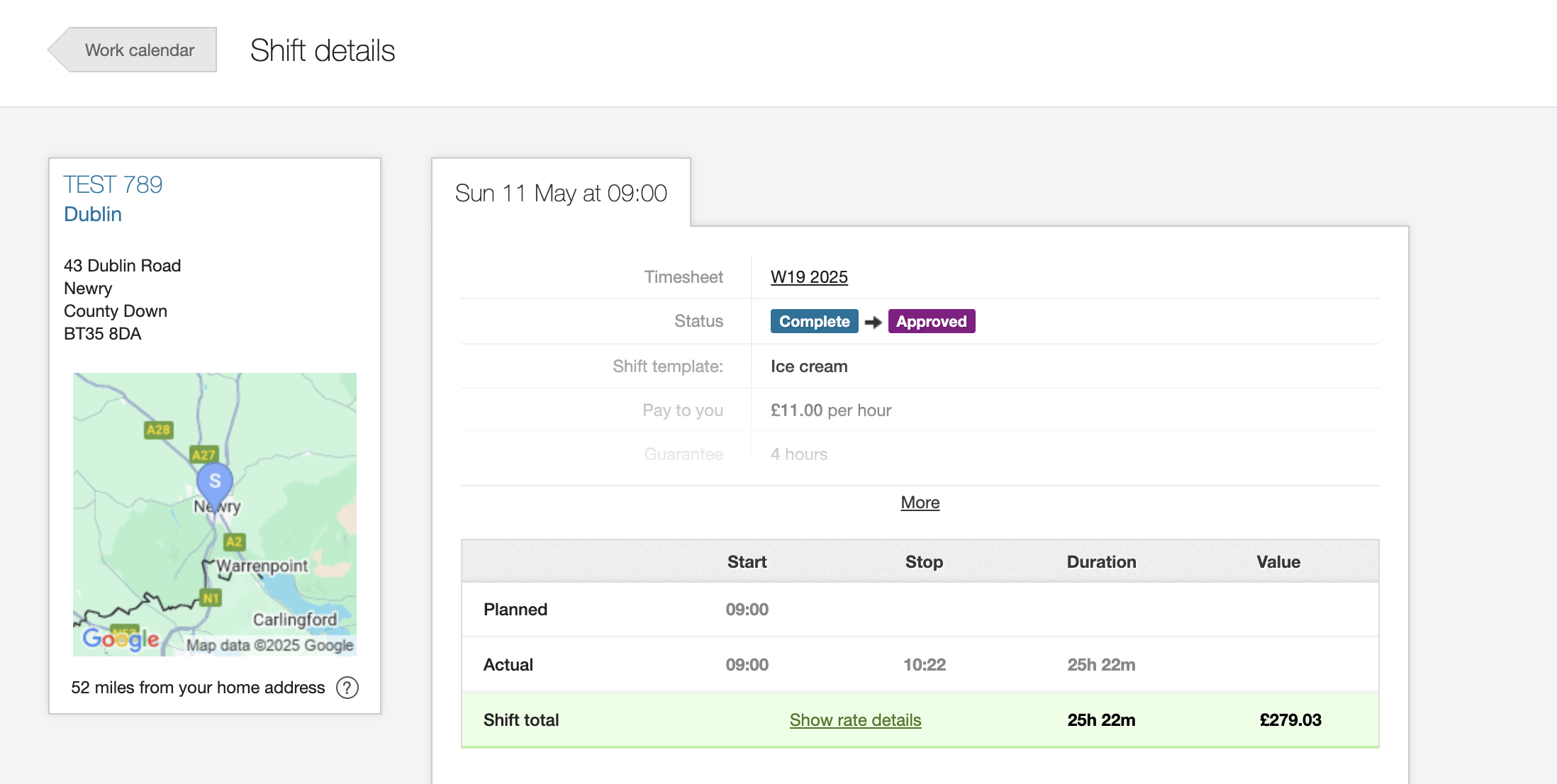Expand details with the More link
Screen dimensions: 1557x784
pyautogui.click(x=920, y=503)
